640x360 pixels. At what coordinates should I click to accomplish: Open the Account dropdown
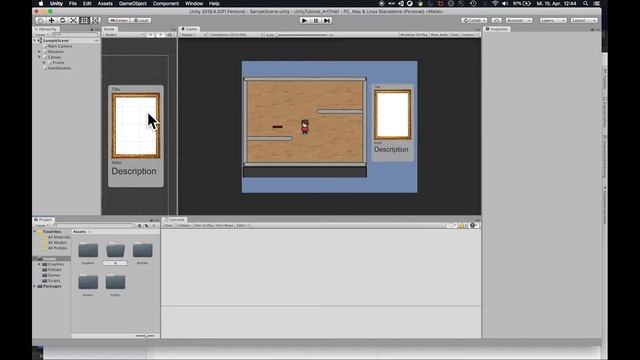point(519,20)
